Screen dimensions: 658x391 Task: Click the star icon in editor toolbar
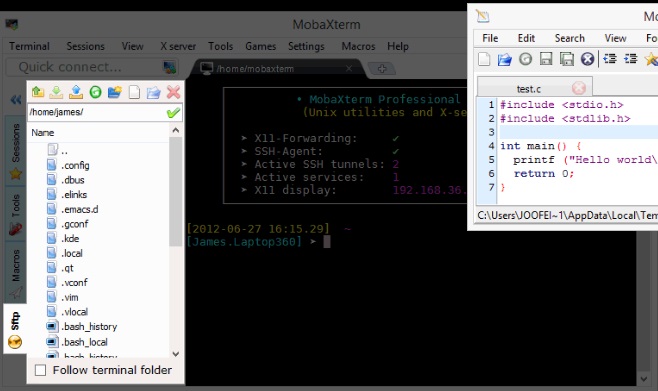[651, 59]
